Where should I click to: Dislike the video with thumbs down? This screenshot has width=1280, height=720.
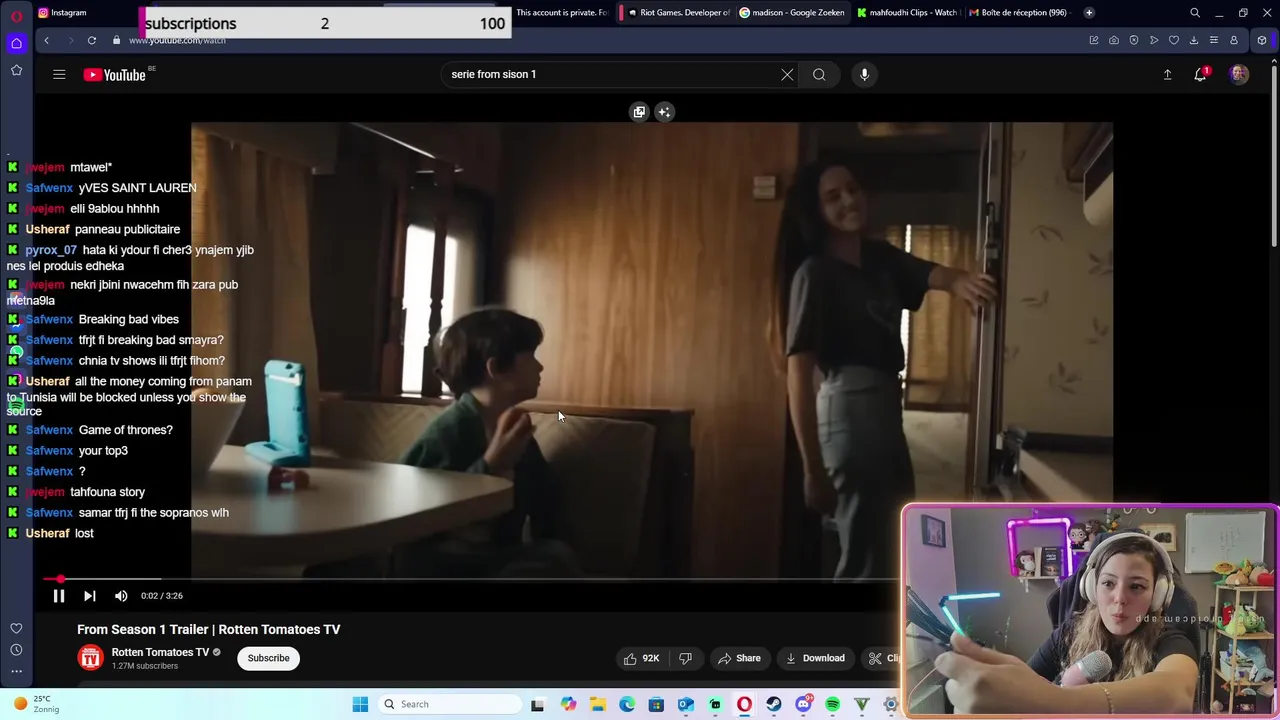pos(685,658)
